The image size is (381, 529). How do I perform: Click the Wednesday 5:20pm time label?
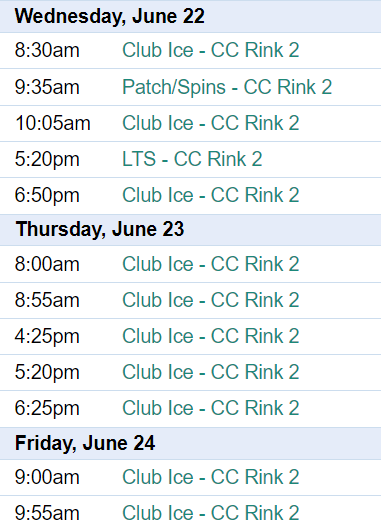point(47,160)
